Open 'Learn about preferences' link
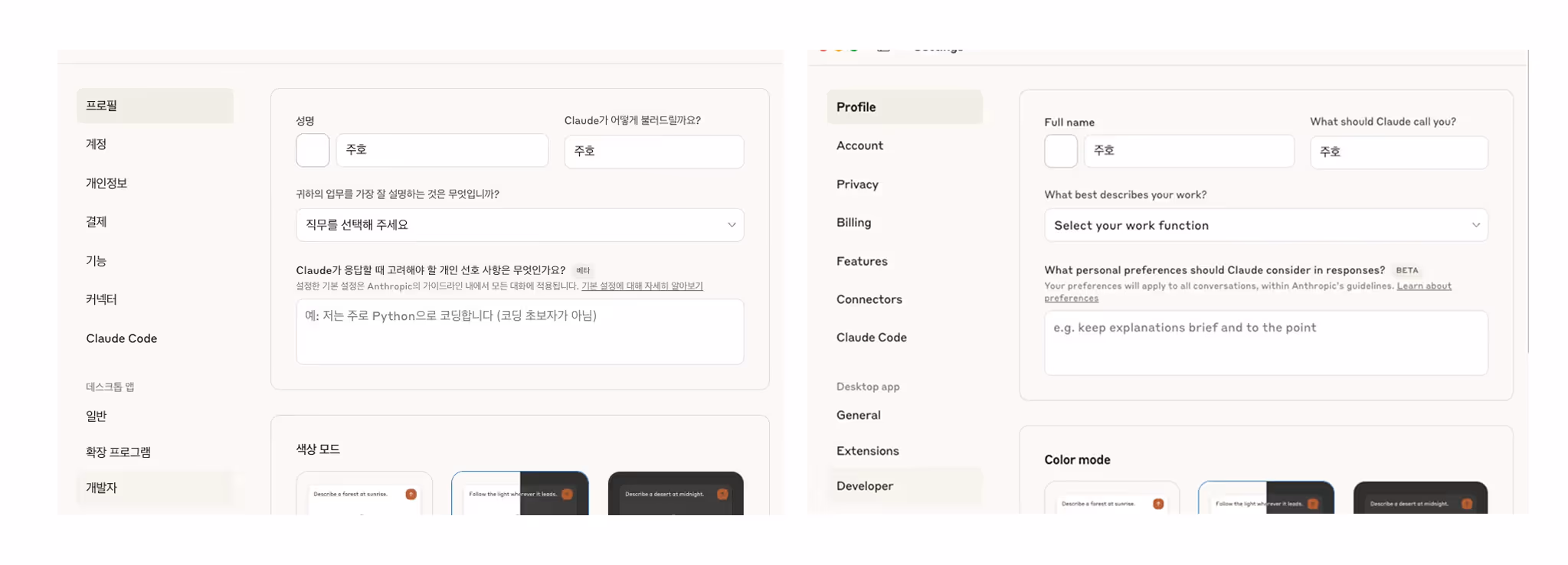 click(1423, 286)
